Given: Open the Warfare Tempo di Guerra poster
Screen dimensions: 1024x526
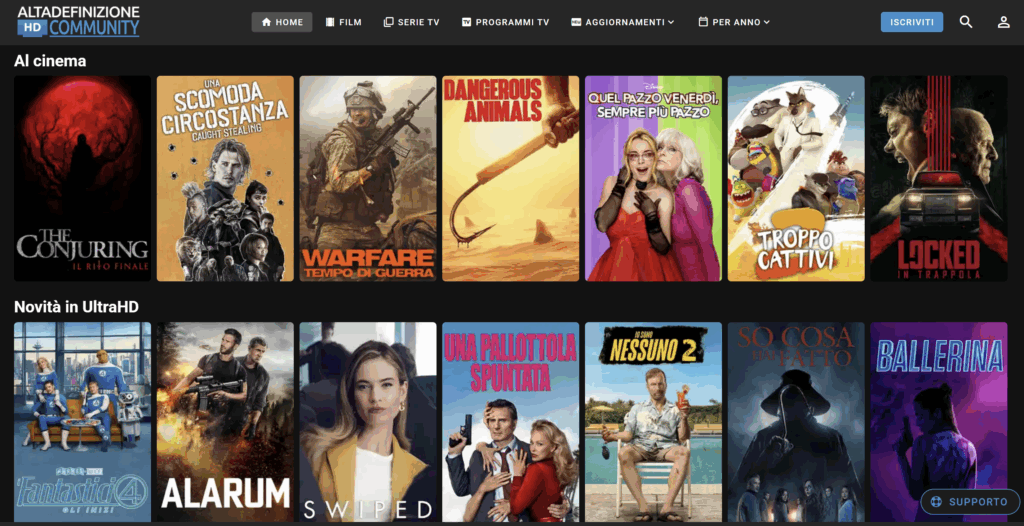Looking at the screenshot, I should tap(368, 178).
